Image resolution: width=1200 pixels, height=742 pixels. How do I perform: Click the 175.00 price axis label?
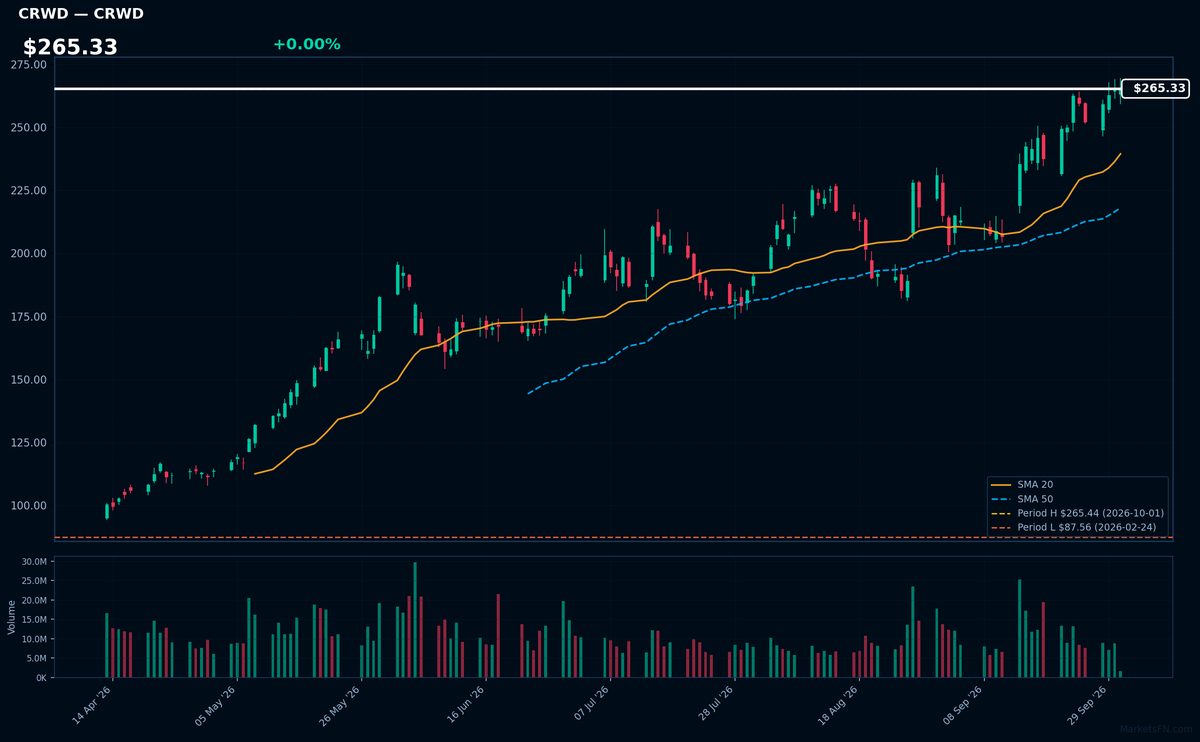click(x=29, y=317)
